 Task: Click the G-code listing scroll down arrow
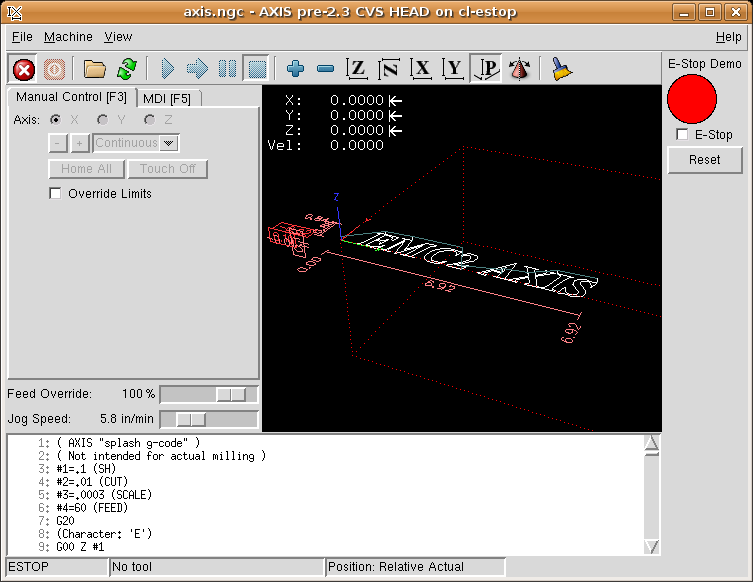[x=652, y=546]
